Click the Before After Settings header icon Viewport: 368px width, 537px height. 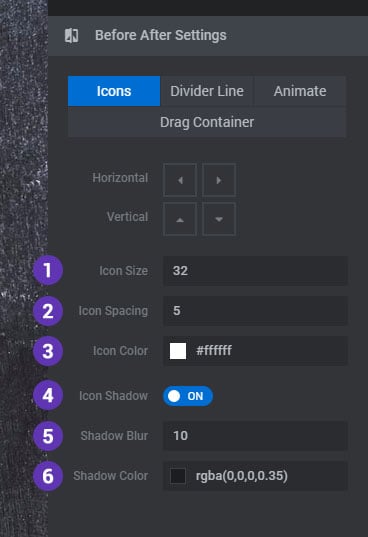[x=72, y=35]
